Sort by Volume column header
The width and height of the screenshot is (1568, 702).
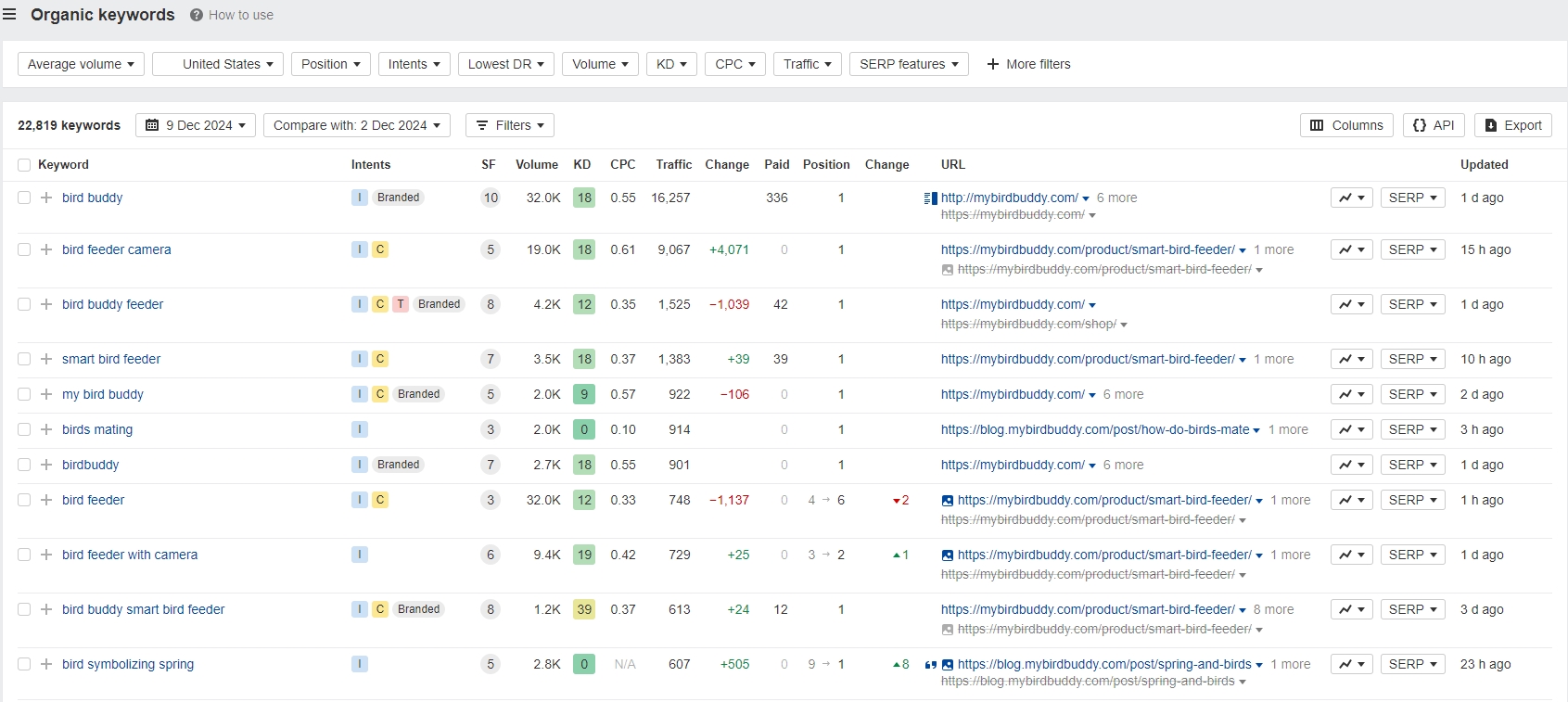pyautogui.click(x=537, y=164)
